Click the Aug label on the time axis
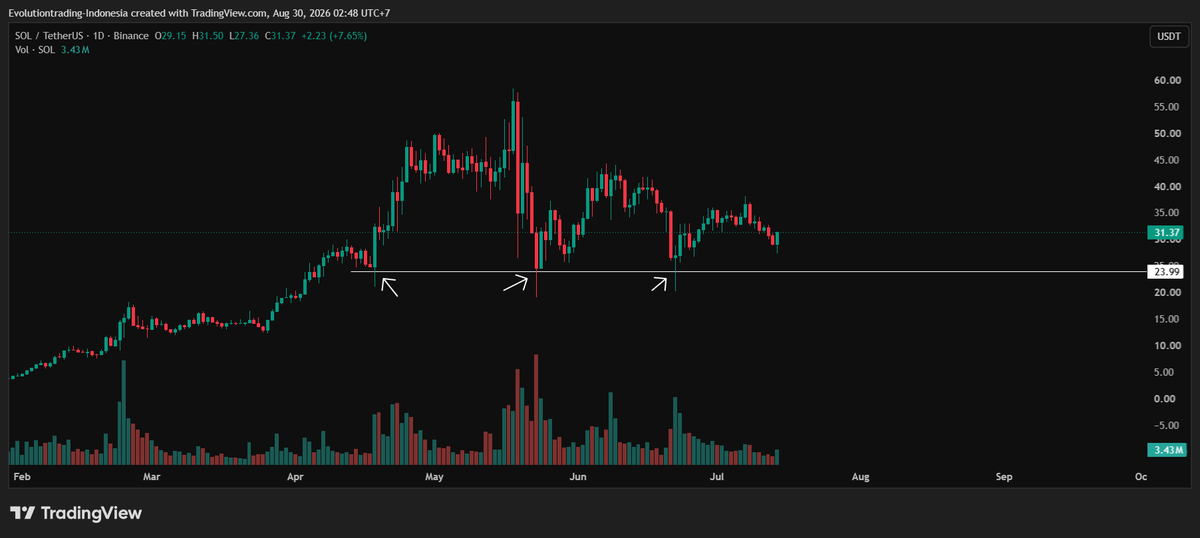 [860, 478]
